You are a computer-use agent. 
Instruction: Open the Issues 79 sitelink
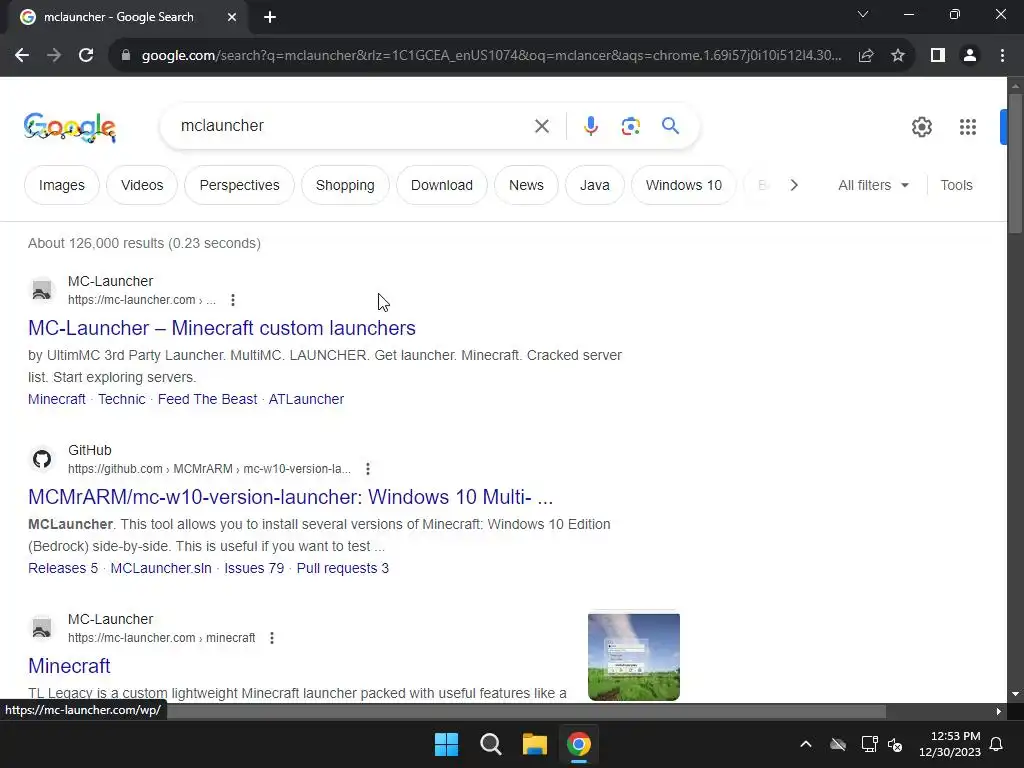(x=254, y=568)
